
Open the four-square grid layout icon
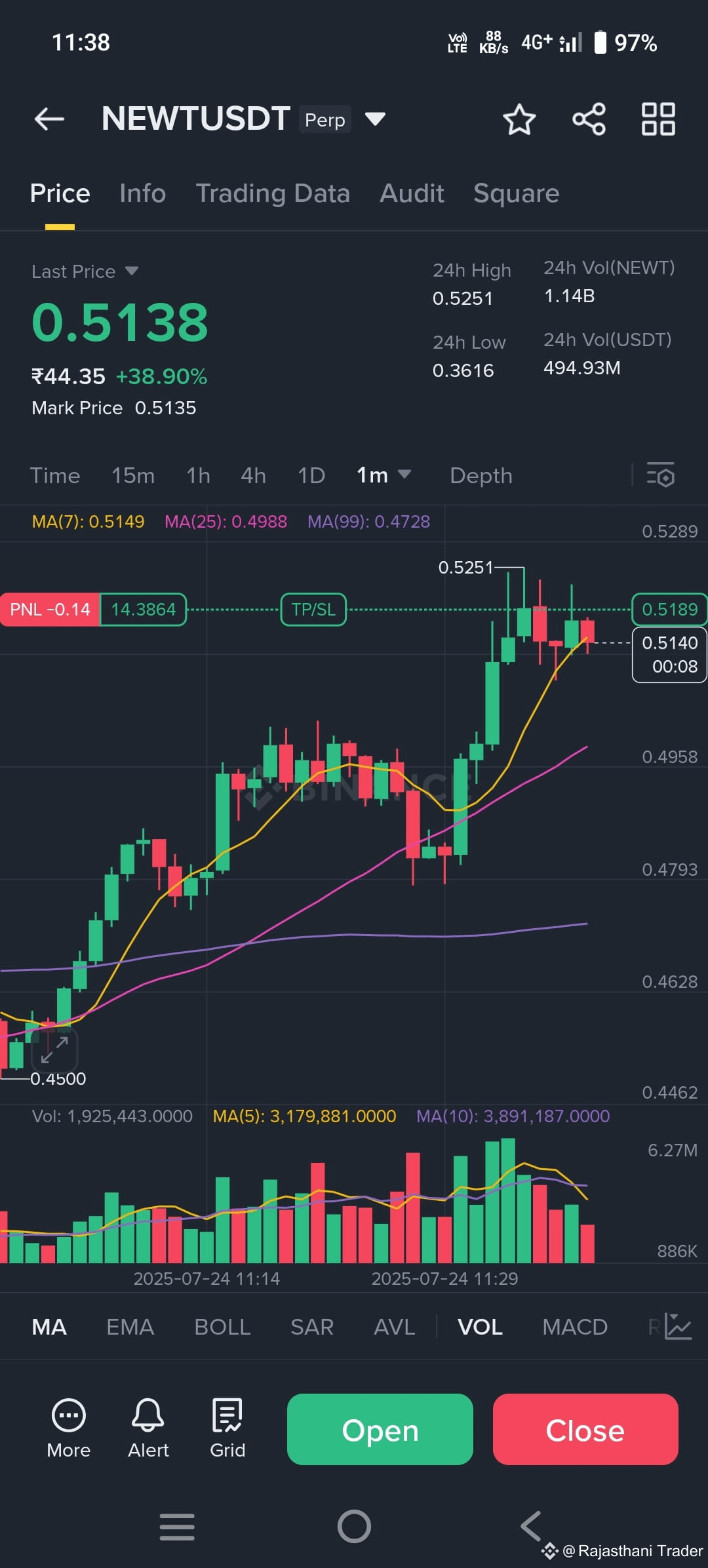tap(658, 119)
